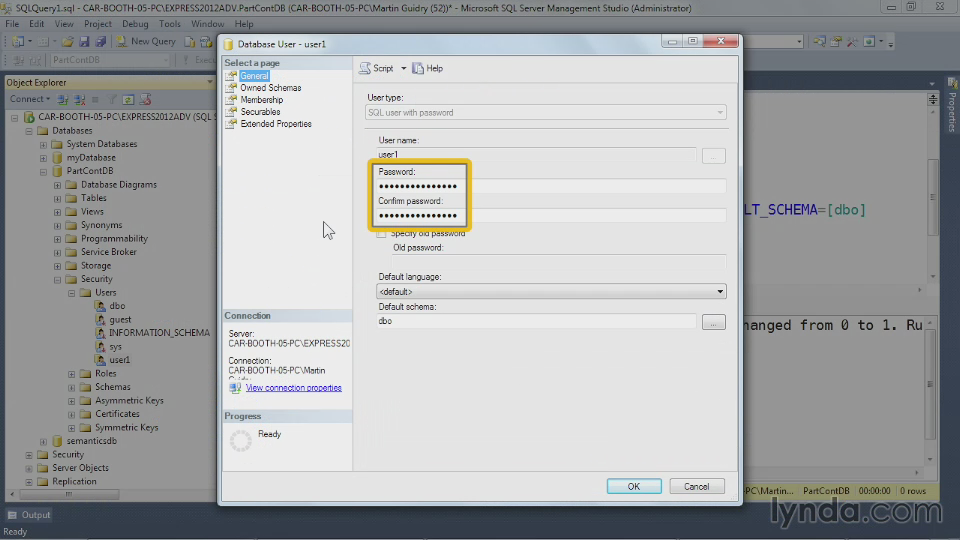Select the Replication folder
The image size is (960, 540).
[x=74, y=481]
